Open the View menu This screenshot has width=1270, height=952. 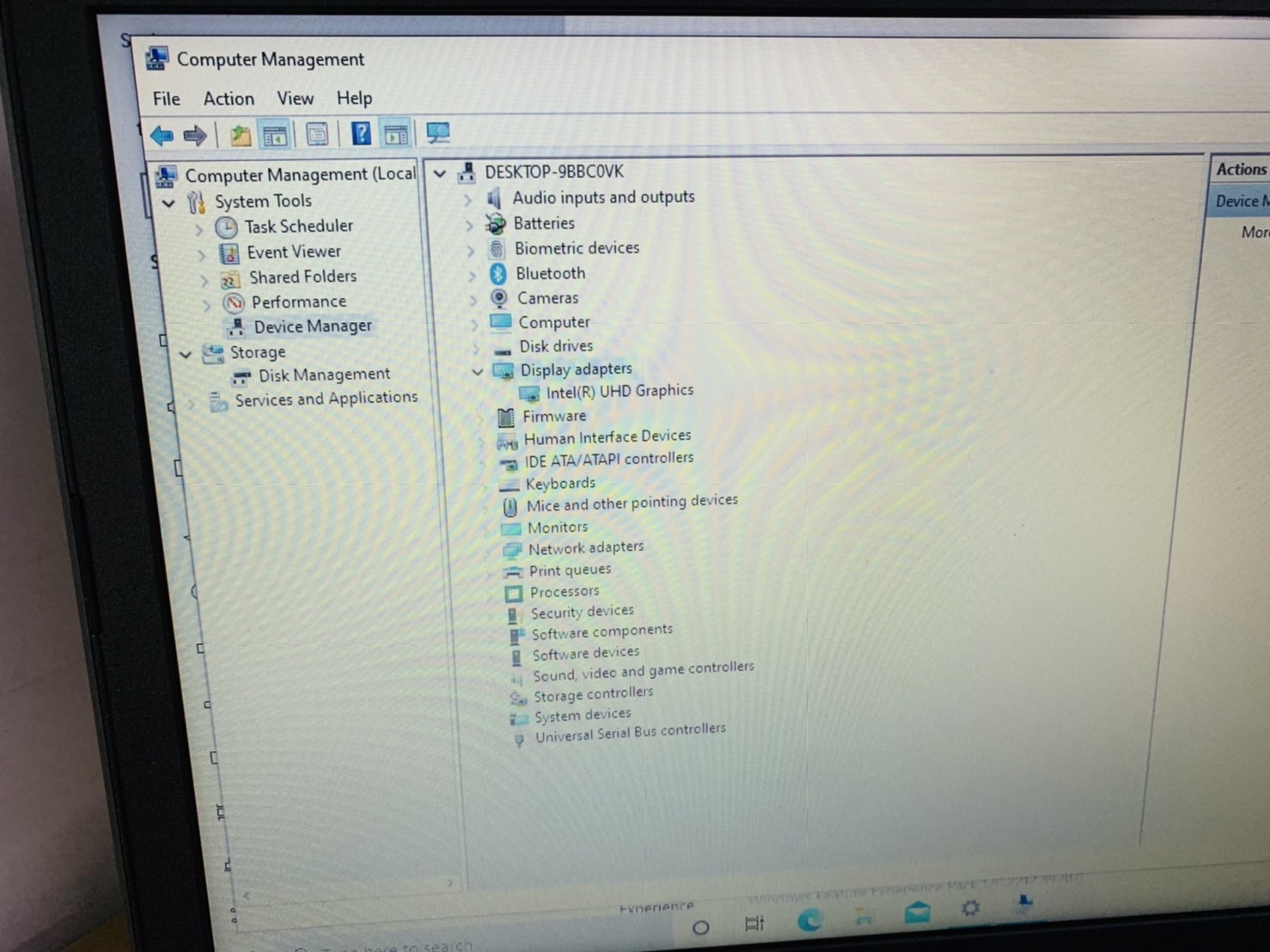point(295,99)
